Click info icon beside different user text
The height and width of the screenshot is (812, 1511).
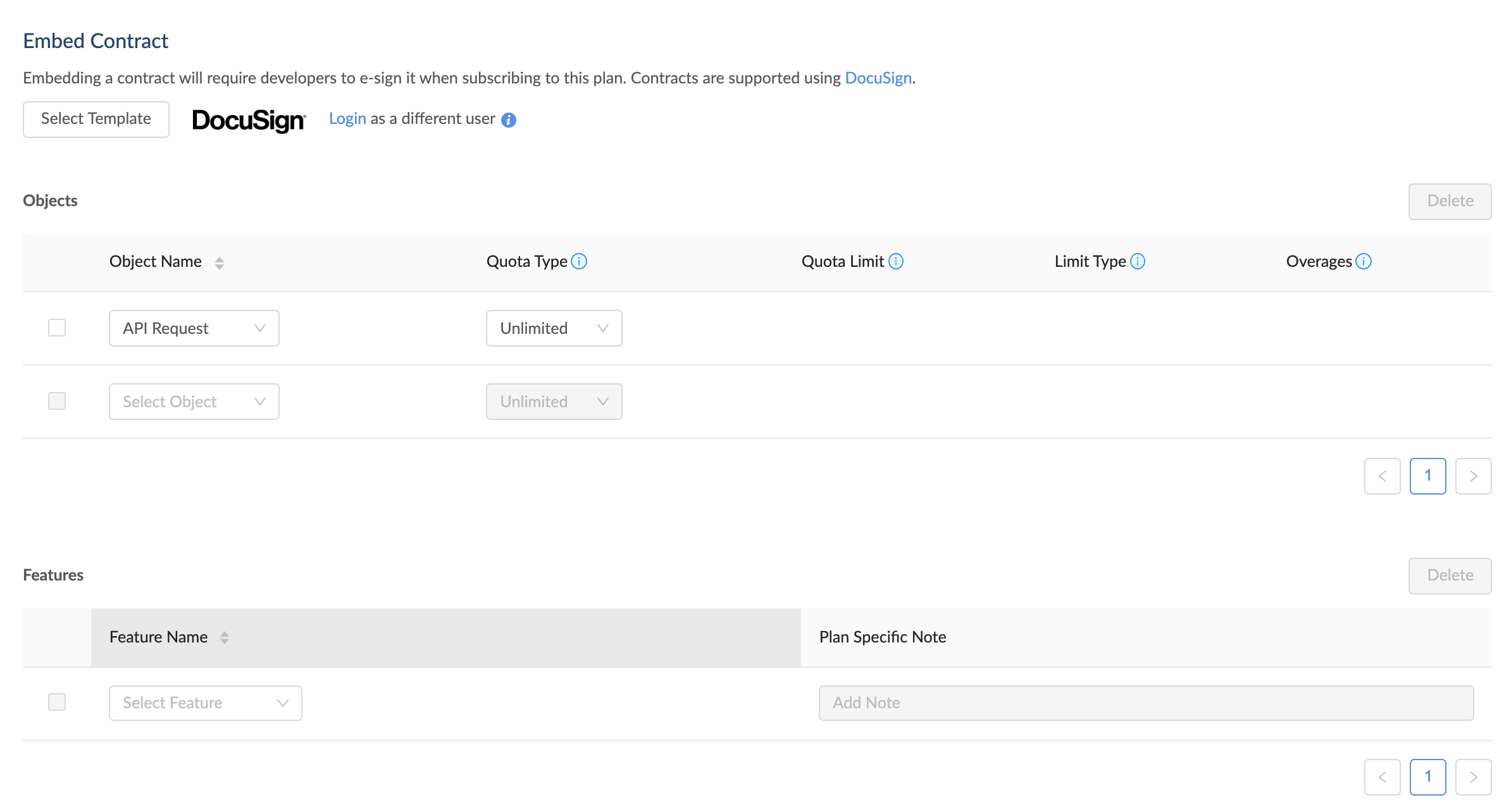coord(509,120)
